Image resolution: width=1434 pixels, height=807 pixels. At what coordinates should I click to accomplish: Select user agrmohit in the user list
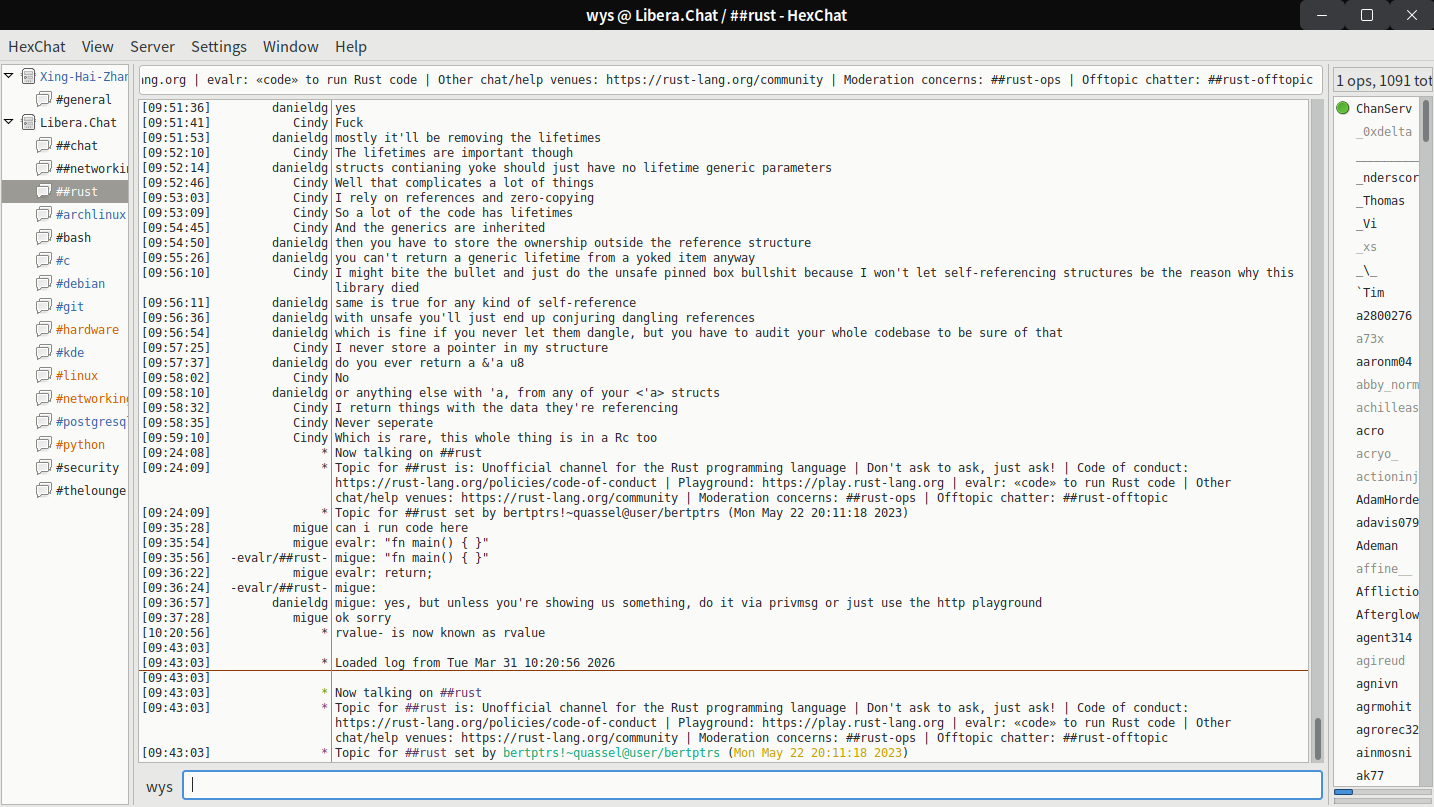click(x=1384, y=706)
